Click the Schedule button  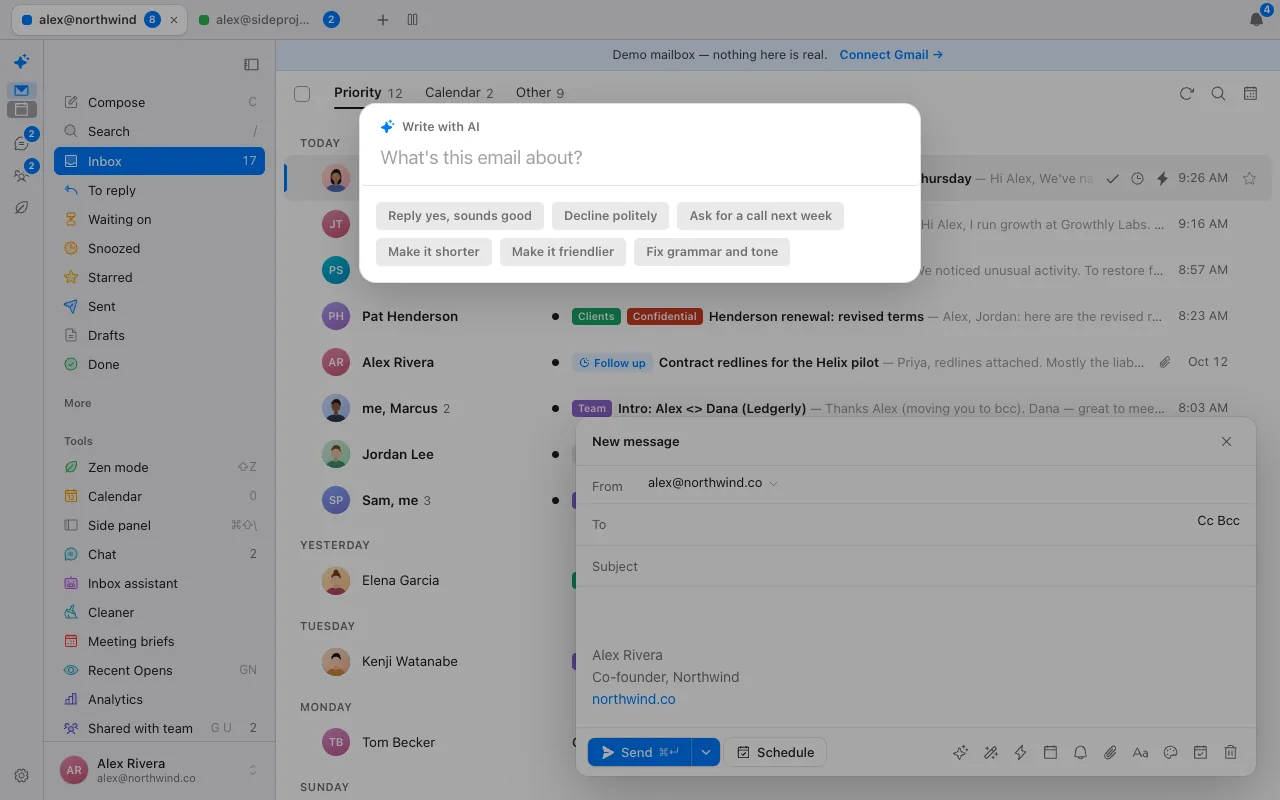(776, 752)
